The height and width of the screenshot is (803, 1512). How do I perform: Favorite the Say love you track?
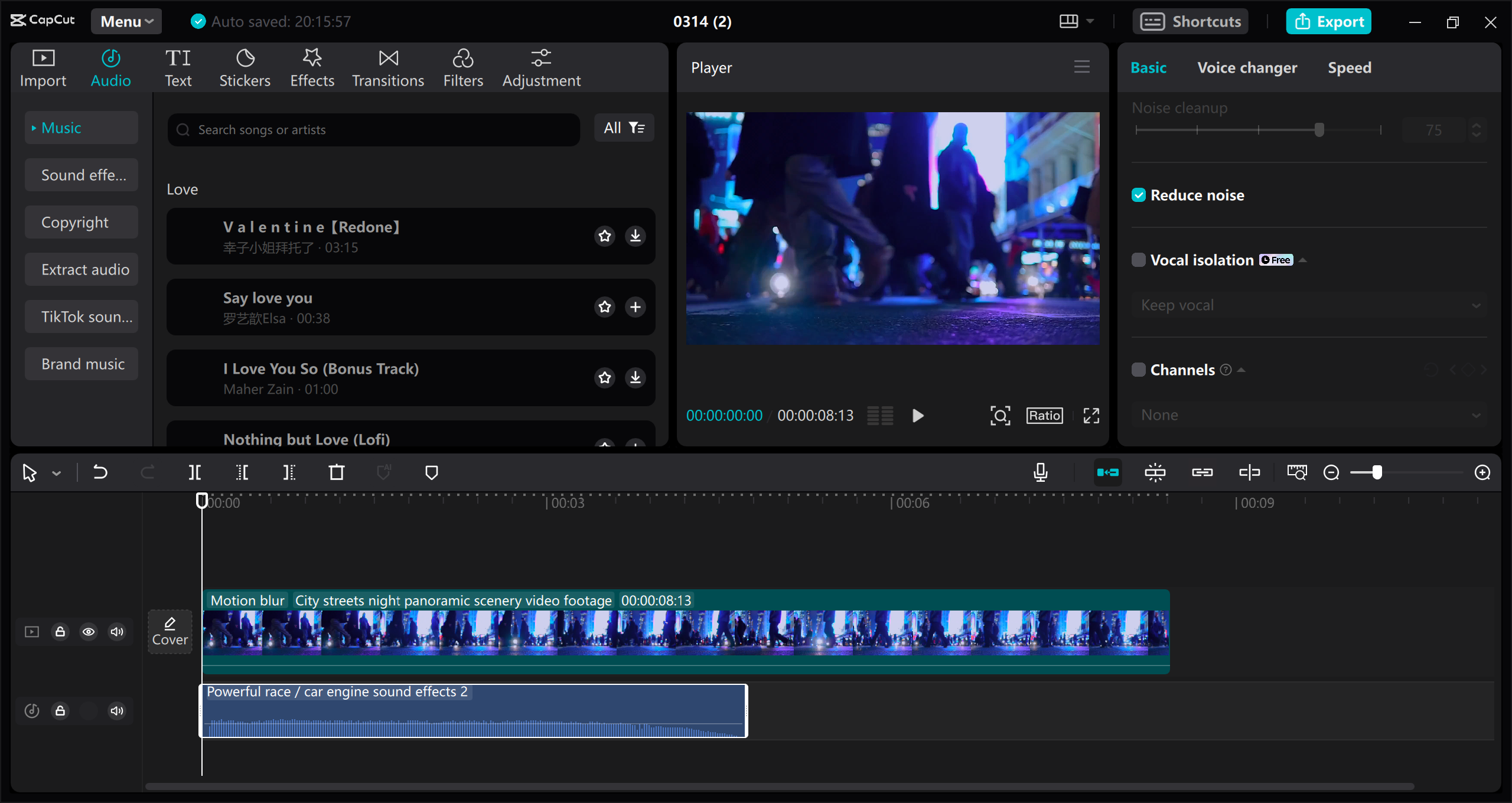(605, 307)
